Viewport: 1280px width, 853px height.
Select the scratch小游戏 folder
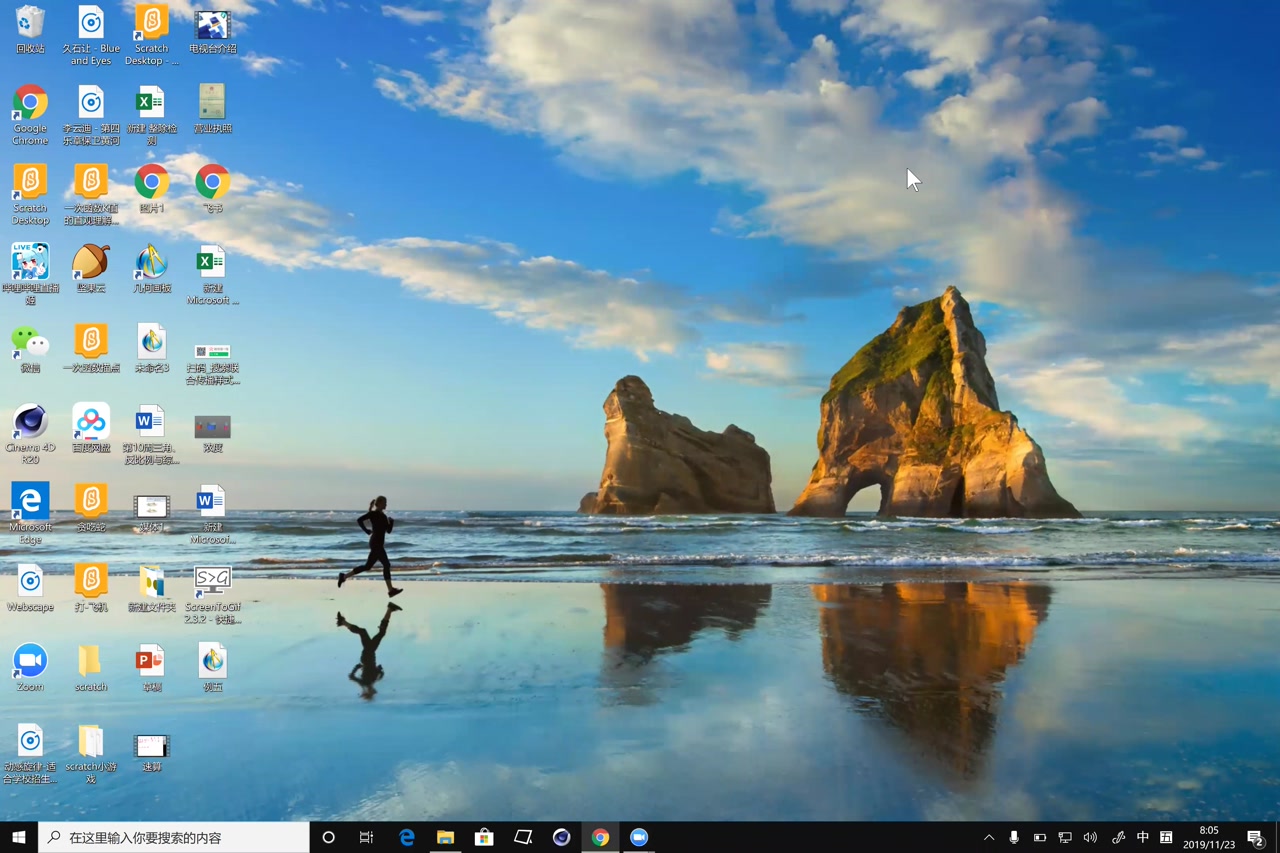[x=91, y=754]
